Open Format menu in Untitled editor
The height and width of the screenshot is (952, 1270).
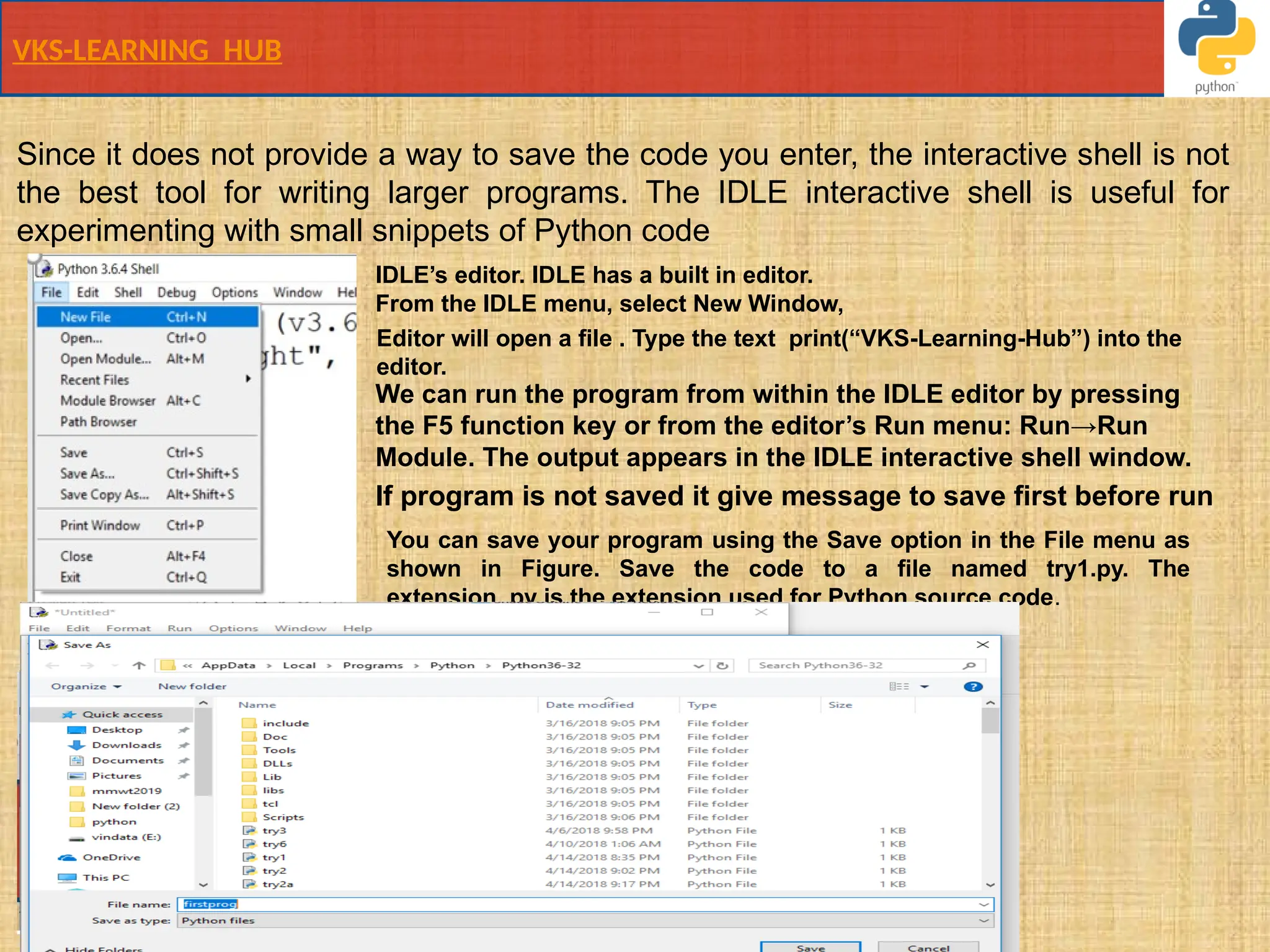tap(128, 628)
